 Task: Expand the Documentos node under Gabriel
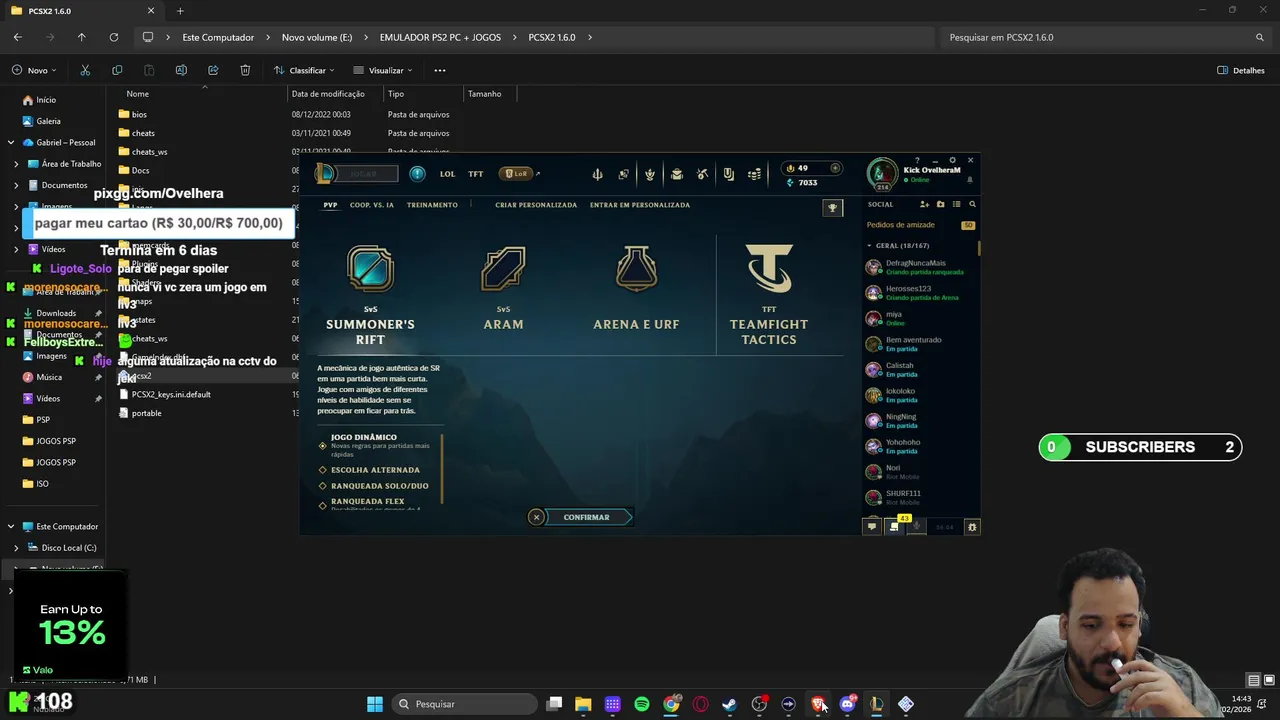click(x=16, y=185)
